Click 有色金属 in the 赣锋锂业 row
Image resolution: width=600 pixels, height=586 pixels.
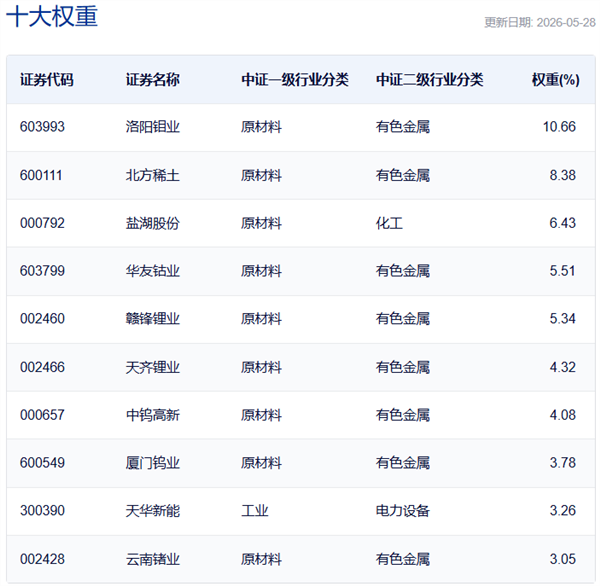click(403, 319)
